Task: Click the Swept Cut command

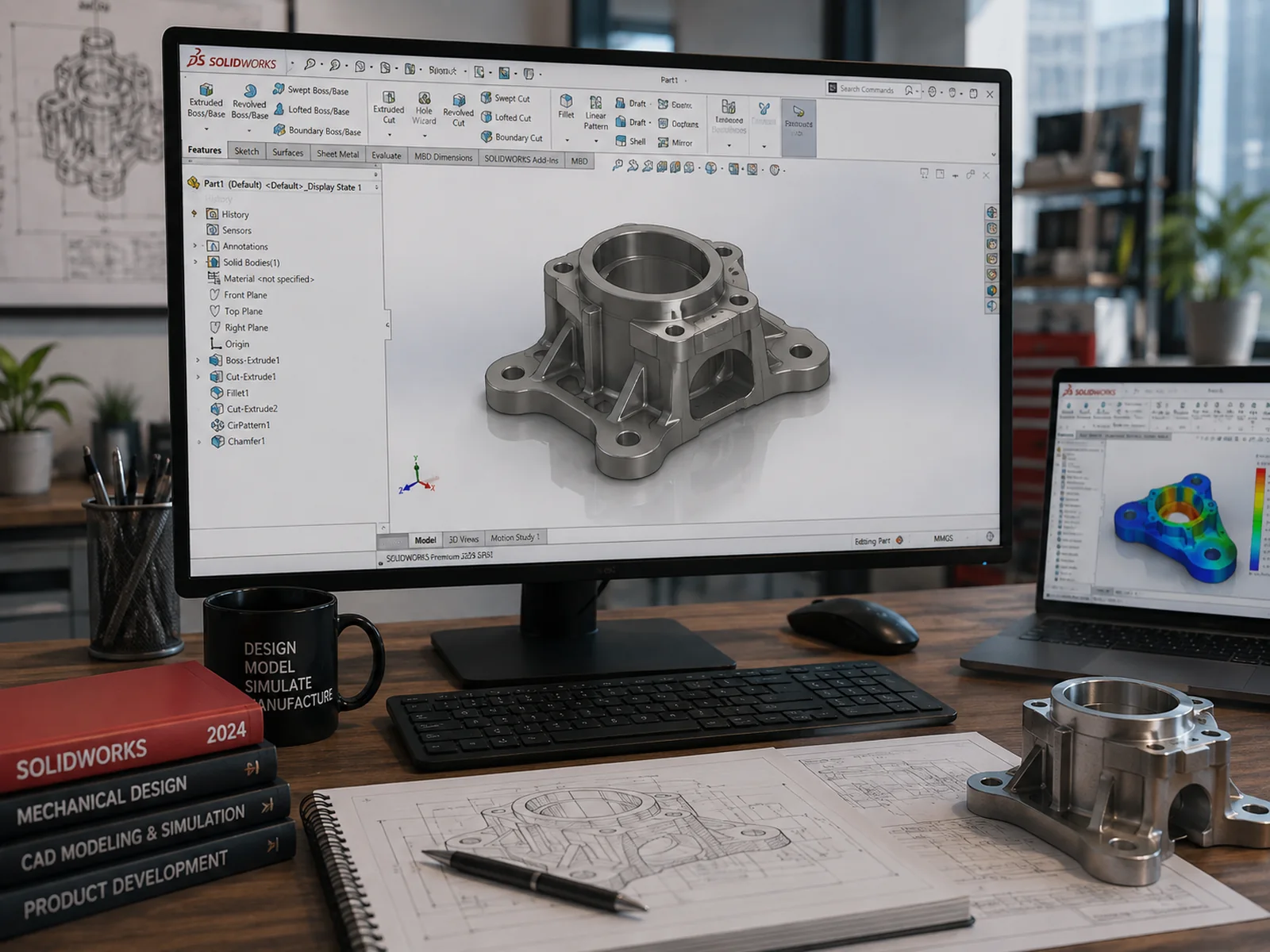Action: tap(506, 98)
